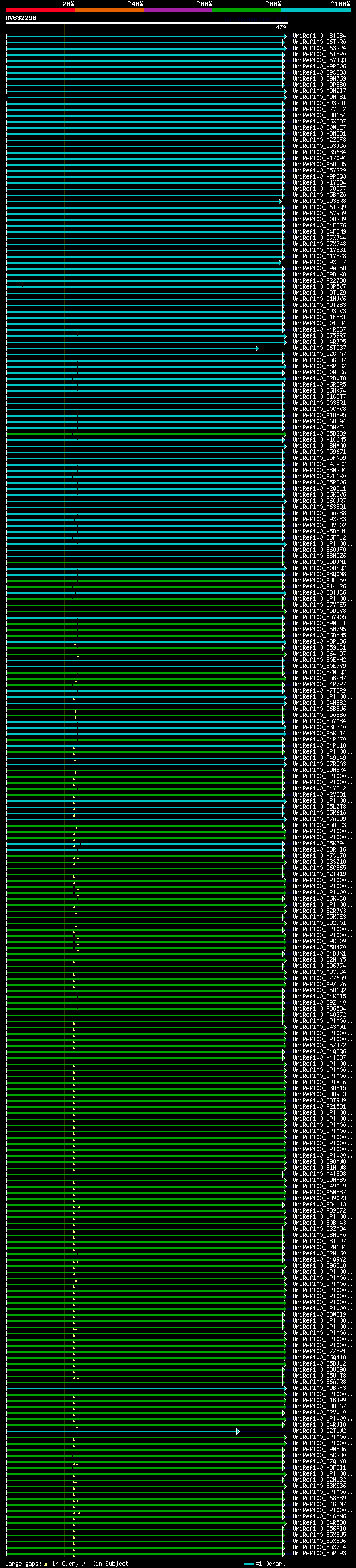Click the cyan 100char scale bar in the legend

(x=248, y=1564)
